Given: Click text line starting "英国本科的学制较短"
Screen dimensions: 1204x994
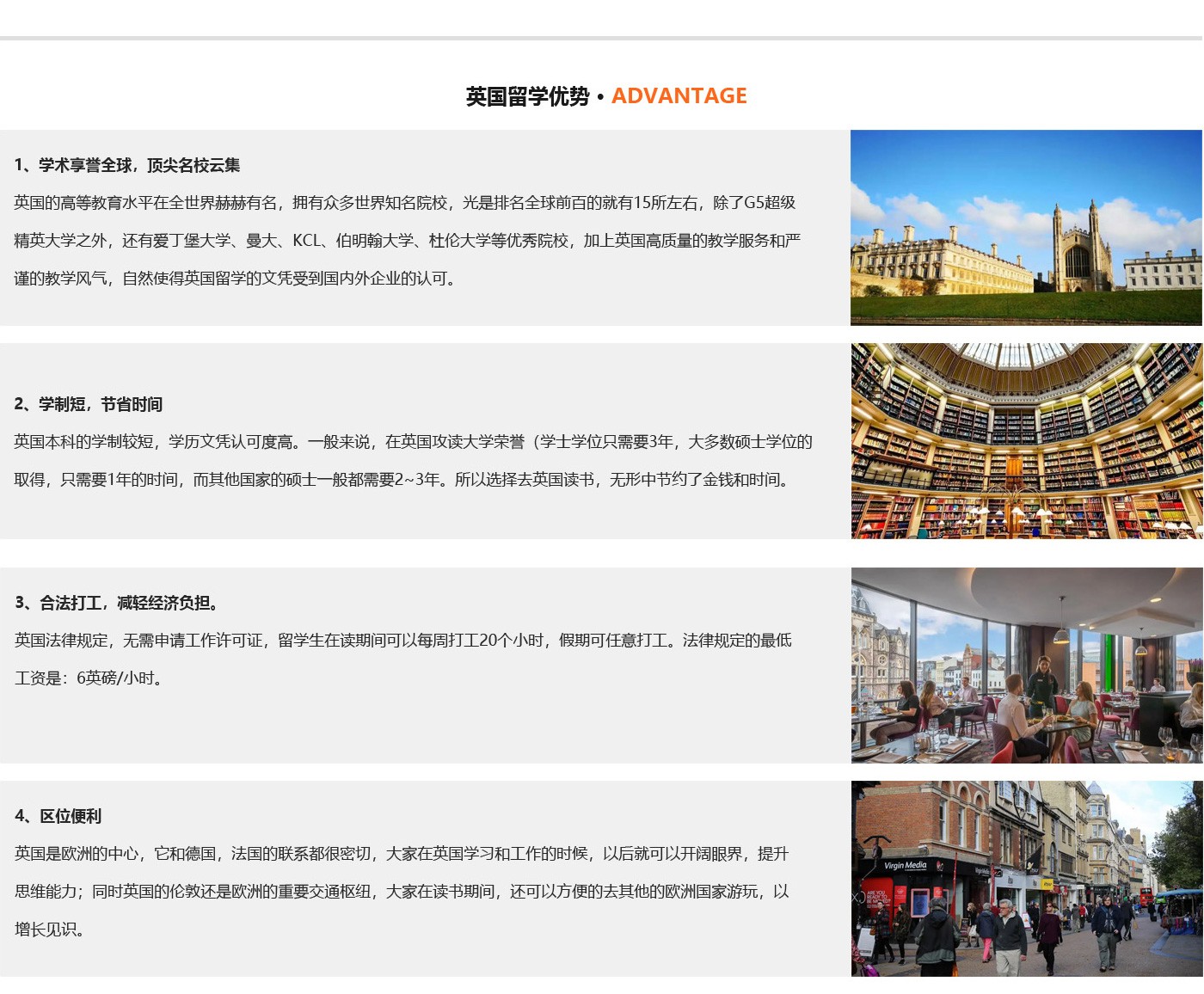Looking at the screenshot, I should point(413,442).
